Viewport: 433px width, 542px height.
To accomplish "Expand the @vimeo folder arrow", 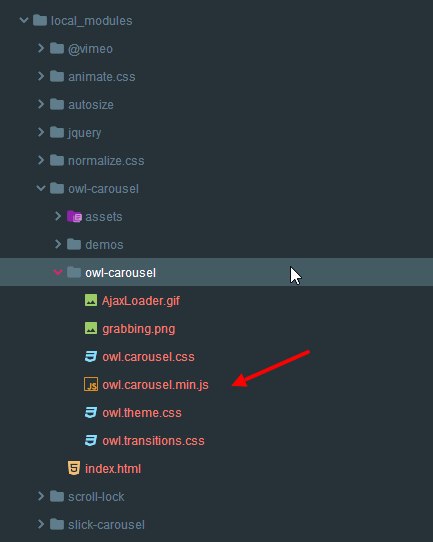I will pyautogui.click(x=41, y=48).
